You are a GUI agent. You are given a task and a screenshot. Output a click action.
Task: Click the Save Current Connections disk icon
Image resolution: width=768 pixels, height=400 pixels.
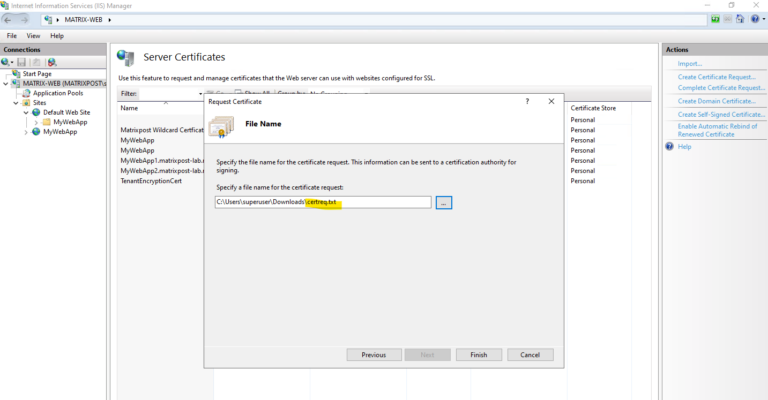tap(21, 62)
